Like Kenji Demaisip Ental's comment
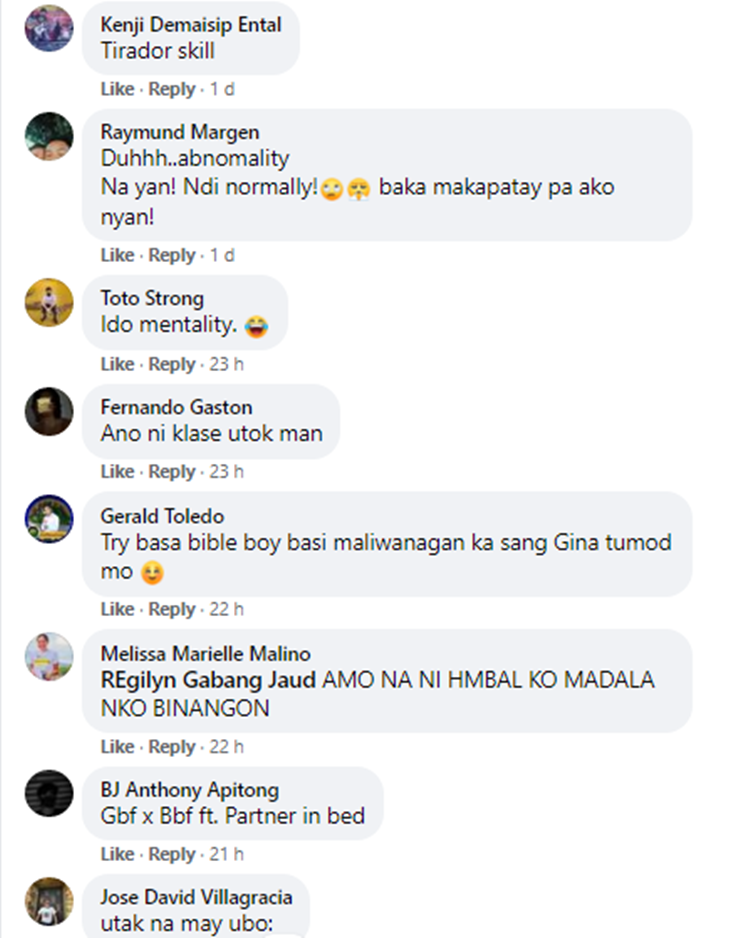This screenshot has width=750, height=938. (117, 89)
